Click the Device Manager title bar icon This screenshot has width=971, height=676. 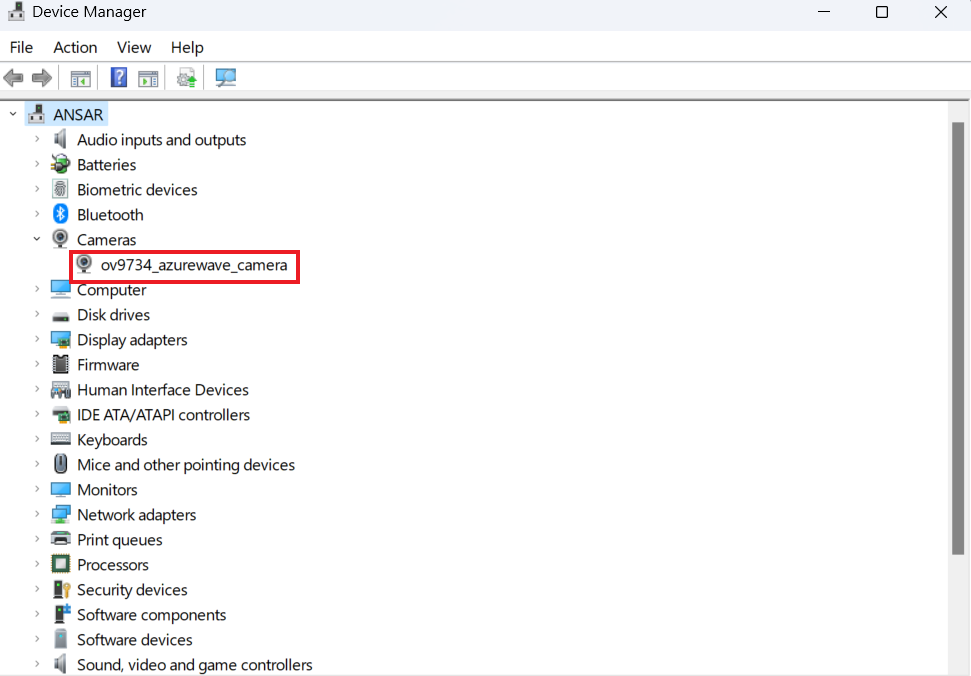(16, 12)
